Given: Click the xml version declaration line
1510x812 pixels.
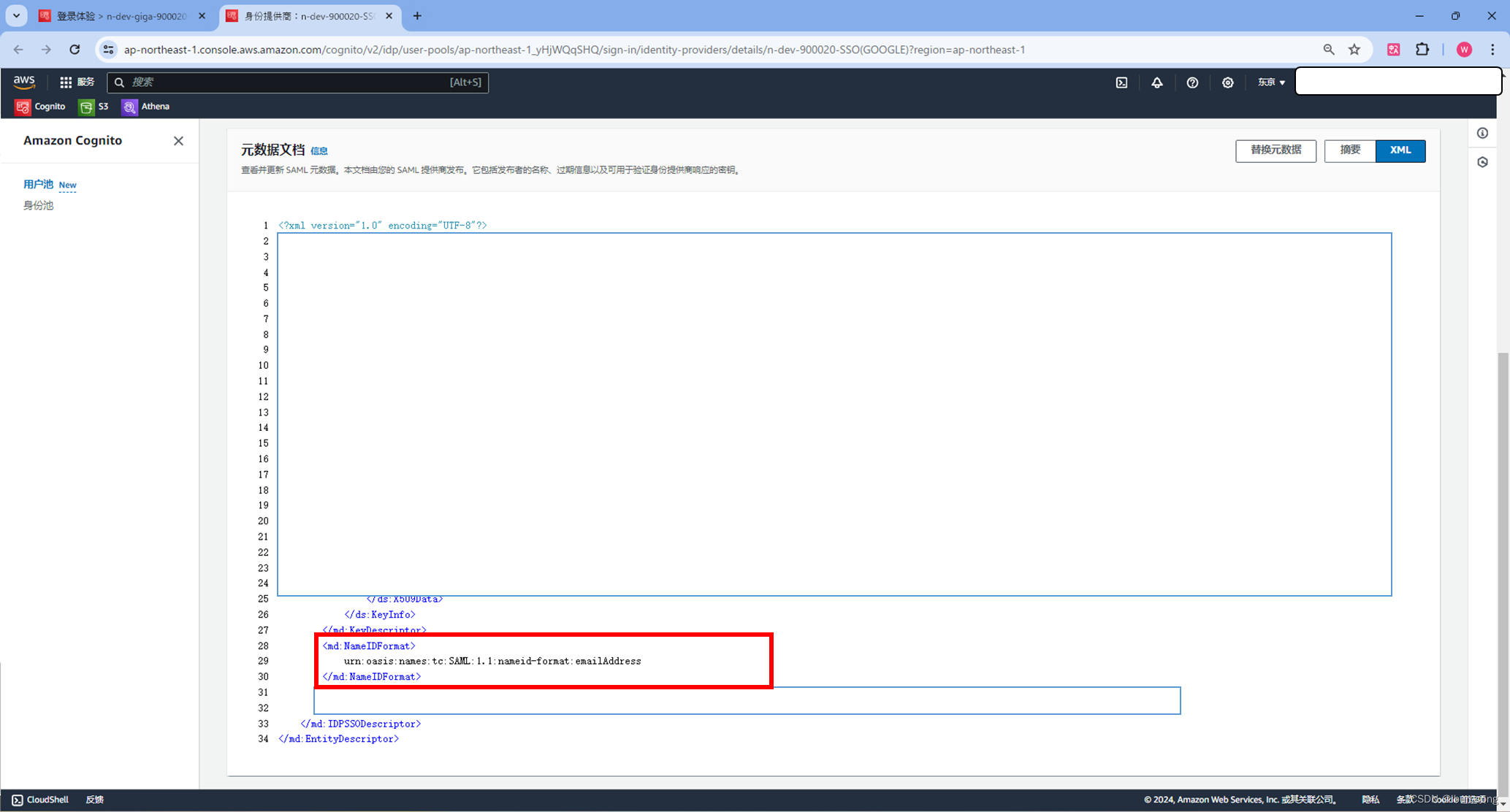Looking at the screenshot, I should point(383,226).
